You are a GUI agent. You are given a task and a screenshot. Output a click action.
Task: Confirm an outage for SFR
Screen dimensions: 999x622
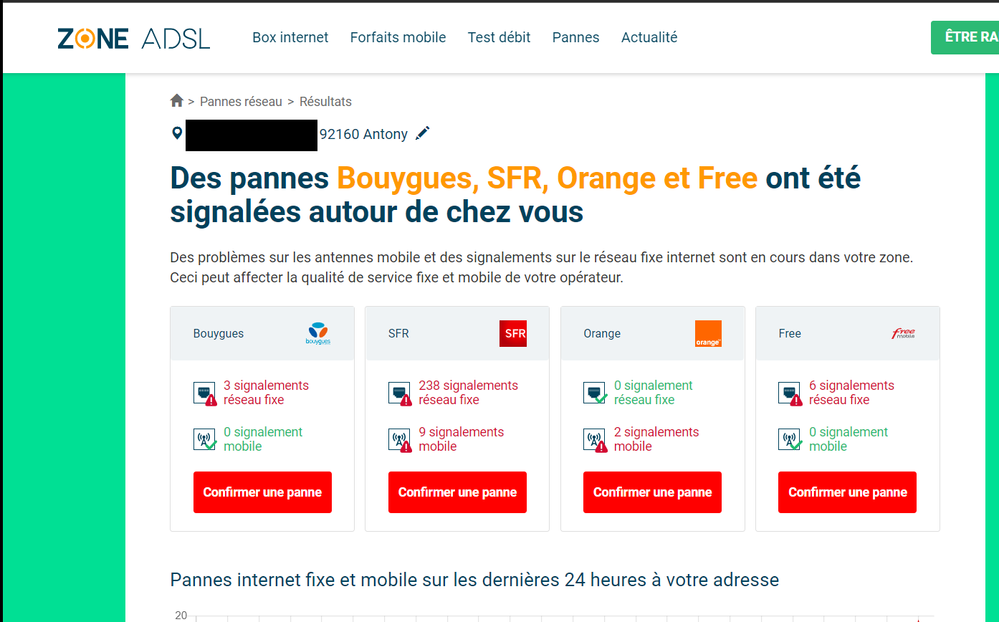457,492
